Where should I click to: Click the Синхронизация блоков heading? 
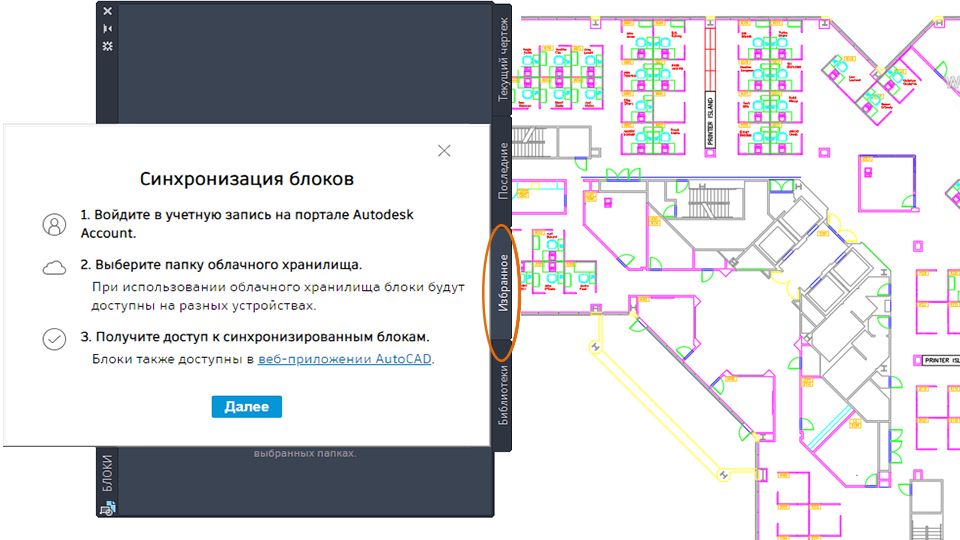coord(247,179)
